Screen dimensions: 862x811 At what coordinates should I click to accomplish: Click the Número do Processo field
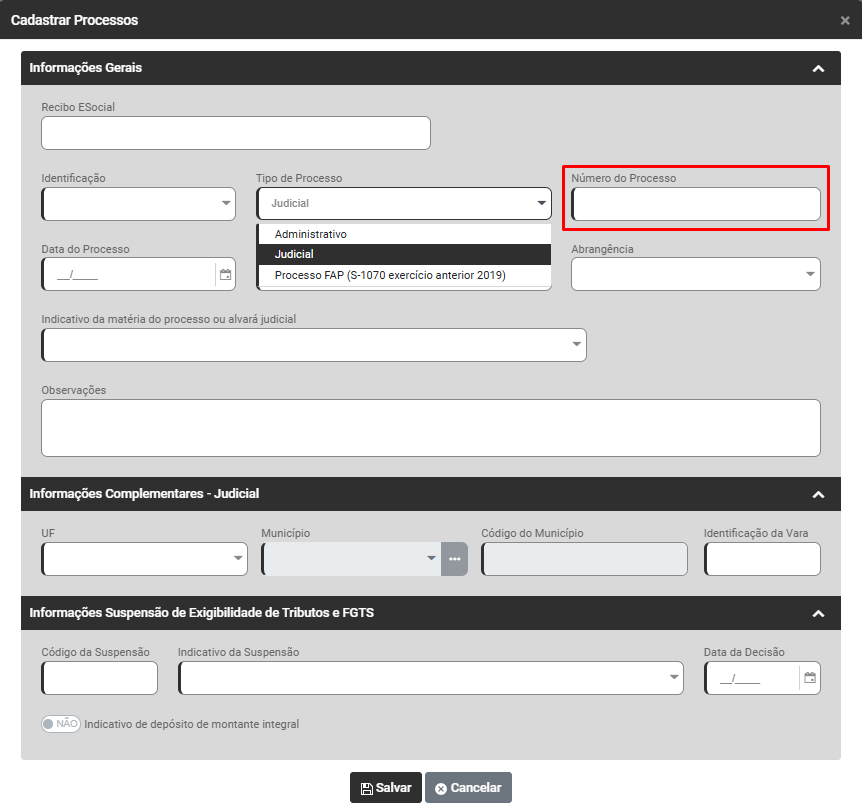[696, 204]
